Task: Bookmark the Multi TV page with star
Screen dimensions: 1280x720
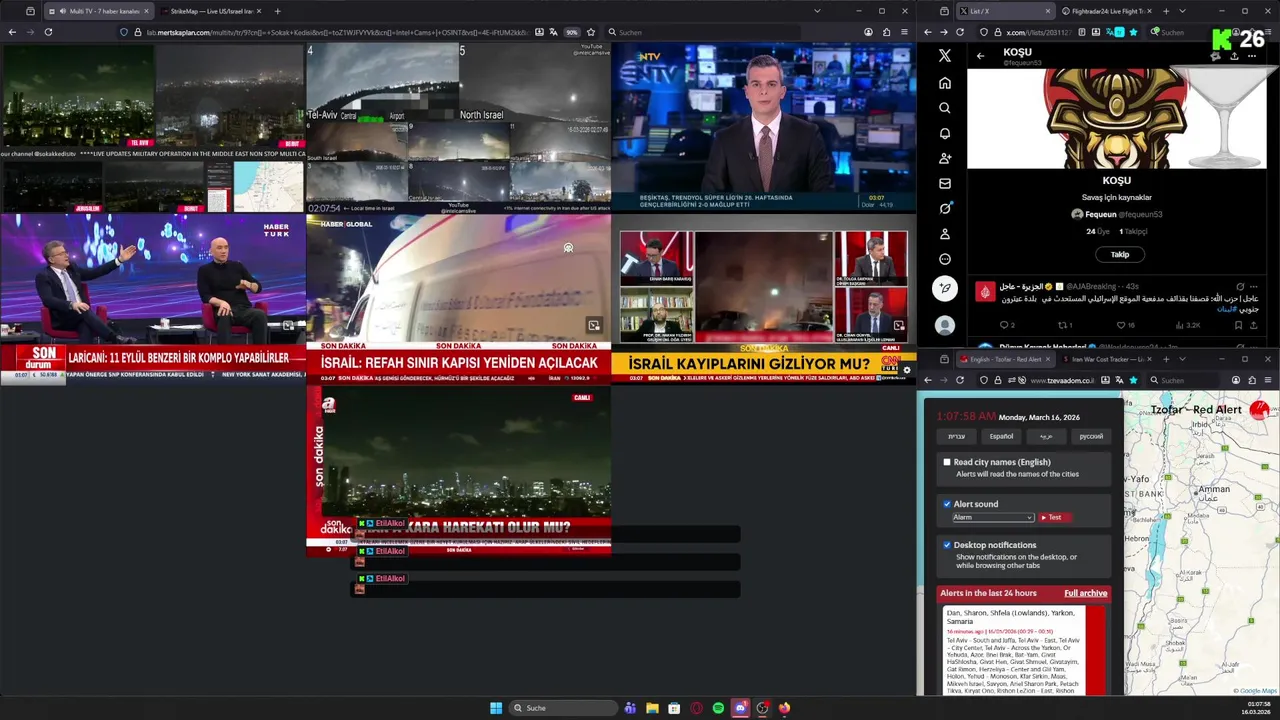Action: (x=591, y=32)
